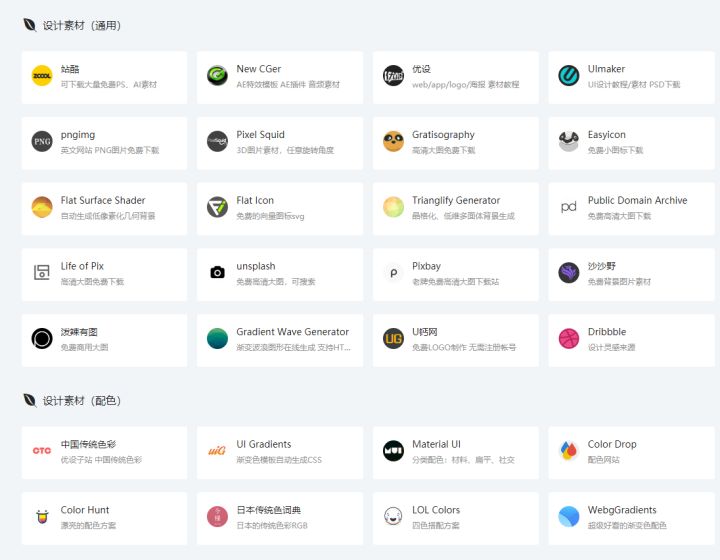The width and height of the screenshot is (720, 560).
Task: Select the Easyicon logo icon
Action: point(568,141)
